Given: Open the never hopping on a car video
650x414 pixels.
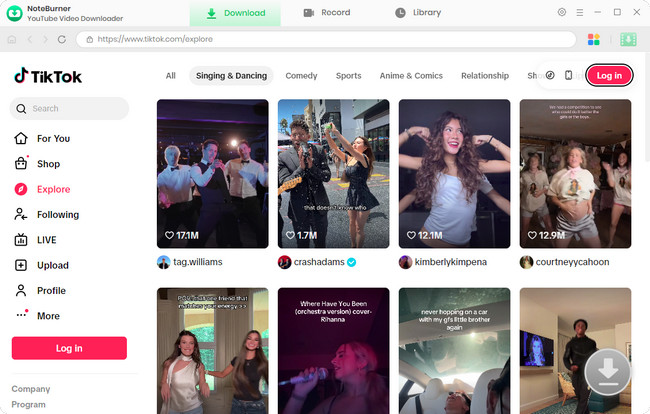Looking at the screenshot, I should [454, 351].
